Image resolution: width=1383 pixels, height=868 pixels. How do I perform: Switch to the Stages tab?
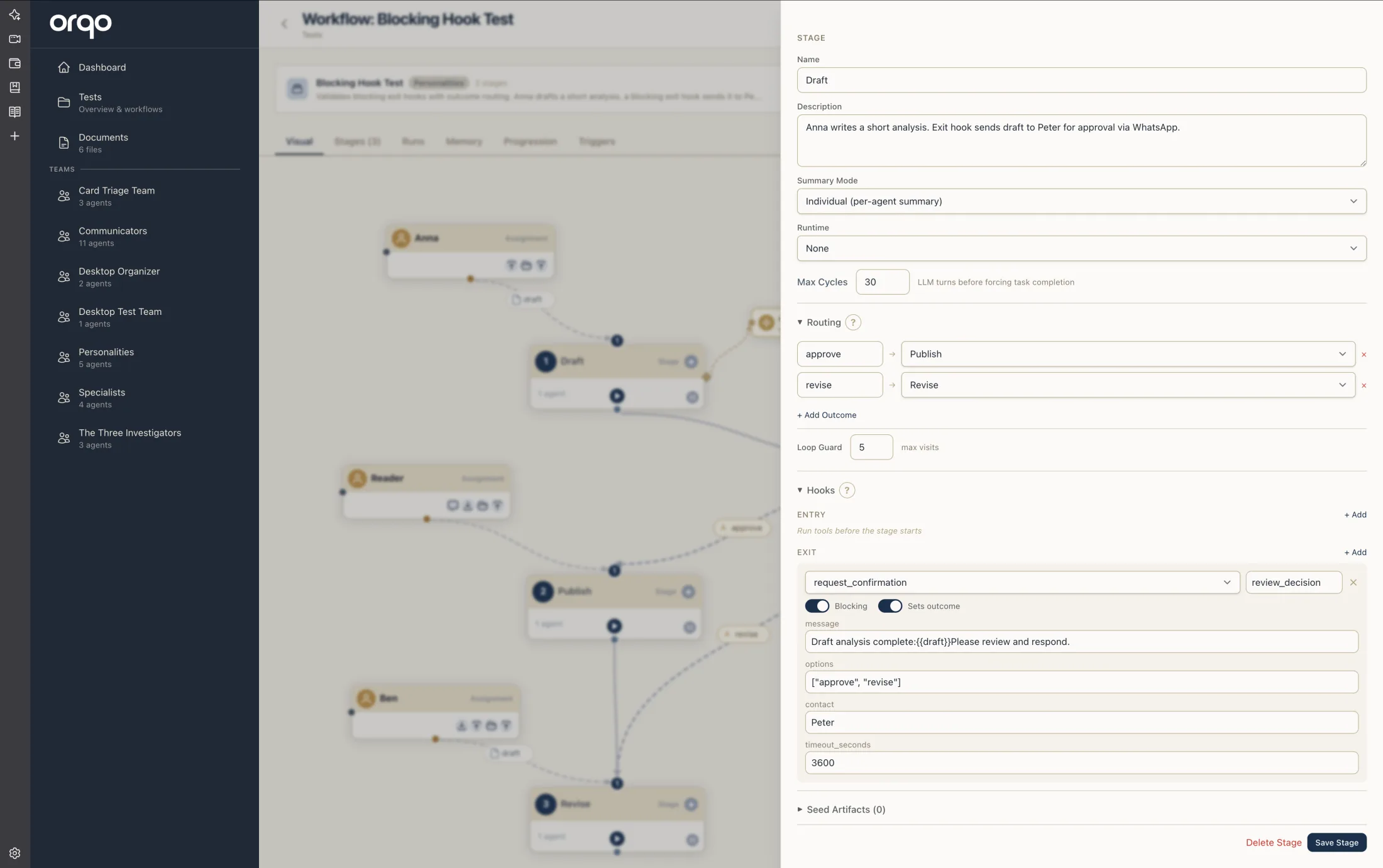pos(357,141)
